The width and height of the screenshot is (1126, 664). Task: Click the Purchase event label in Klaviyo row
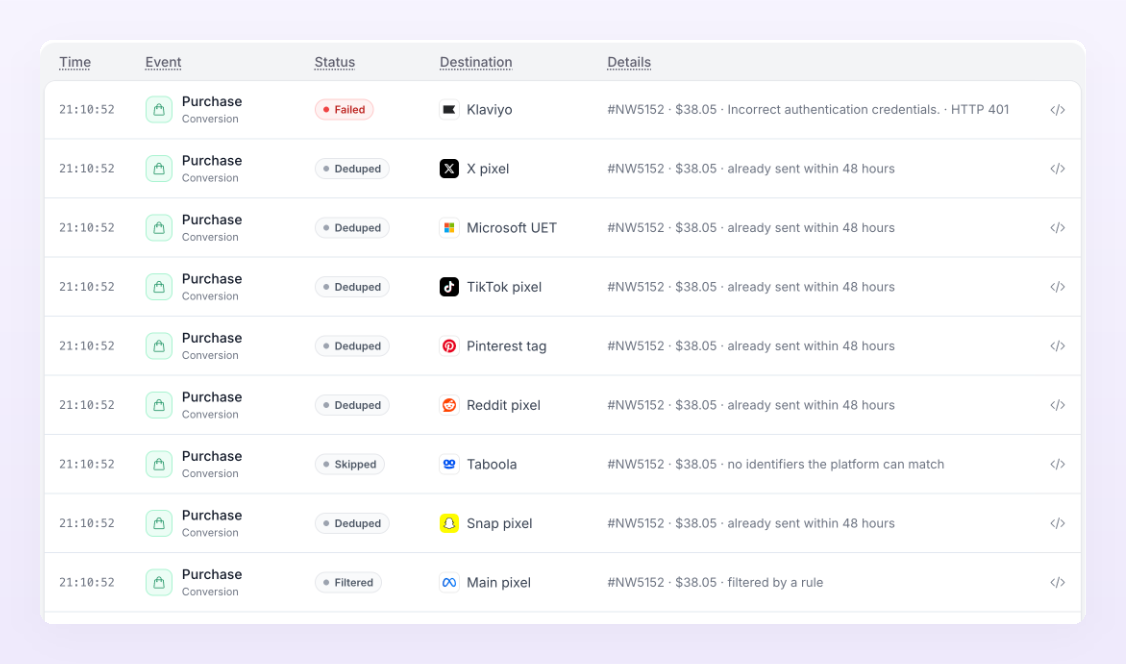[x=212, y=101]
